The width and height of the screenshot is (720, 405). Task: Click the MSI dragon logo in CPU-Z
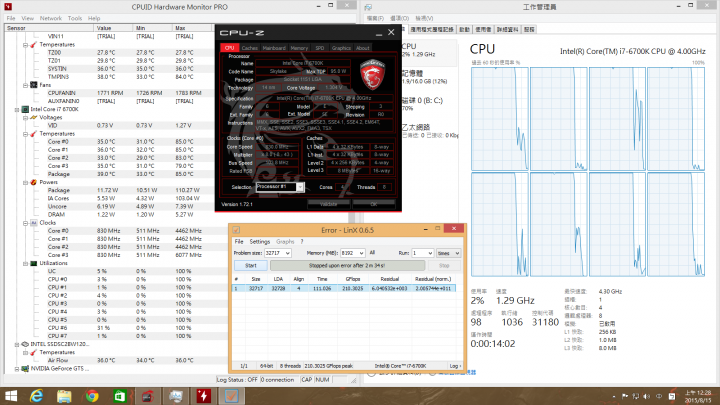tap(372, 74)
